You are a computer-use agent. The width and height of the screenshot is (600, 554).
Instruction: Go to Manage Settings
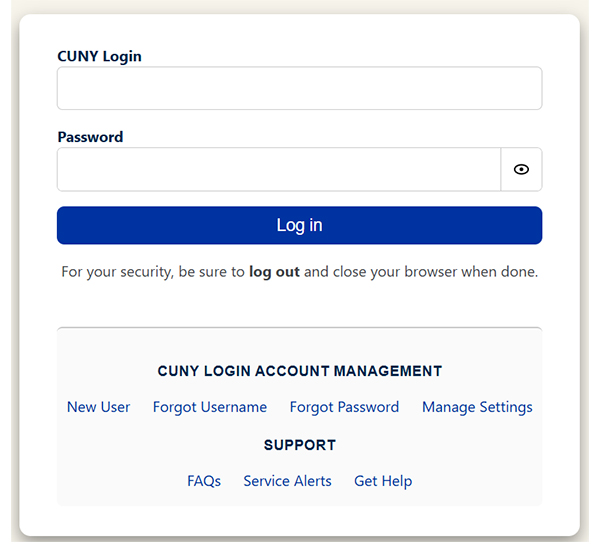(x=477, y=407)
